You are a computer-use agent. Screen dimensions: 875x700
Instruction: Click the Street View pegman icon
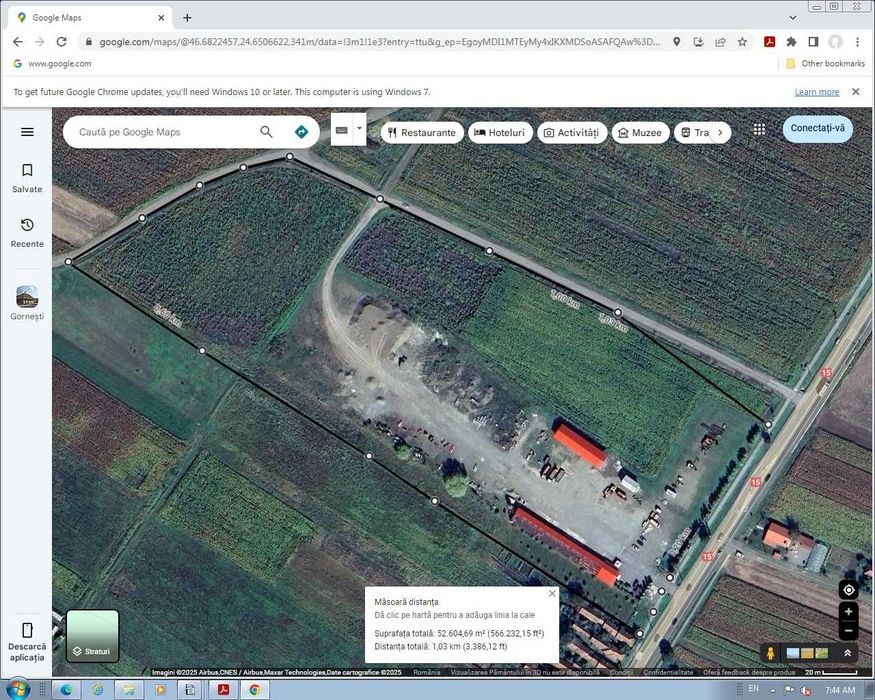point(770,653)
